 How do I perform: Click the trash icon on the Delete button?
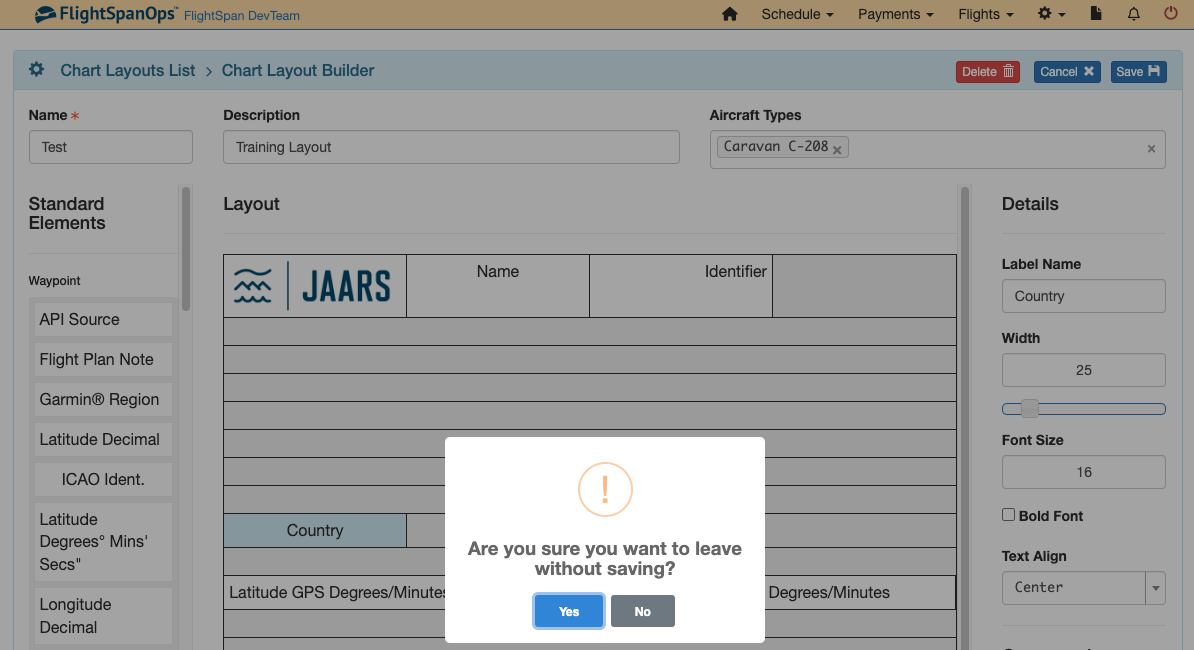pyautogui.click(x=1009, y=71)
